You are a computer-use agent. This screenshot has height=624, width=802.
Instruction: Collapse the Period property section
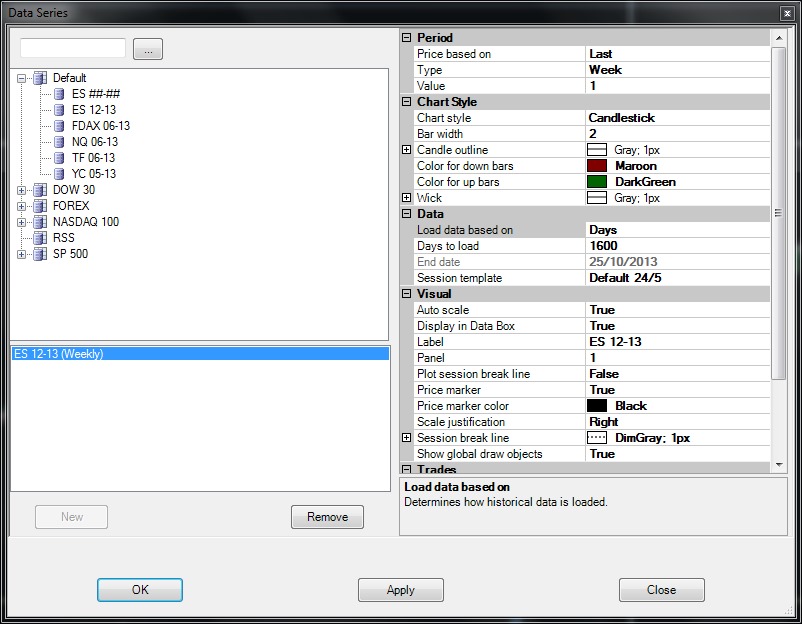407,37
